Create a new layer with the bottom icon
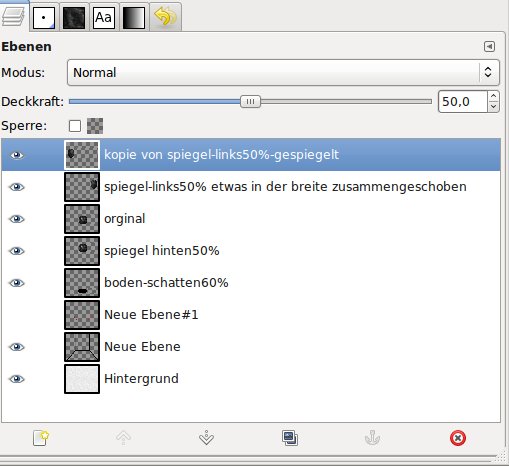The image size is (509, 466). [41, 438]
